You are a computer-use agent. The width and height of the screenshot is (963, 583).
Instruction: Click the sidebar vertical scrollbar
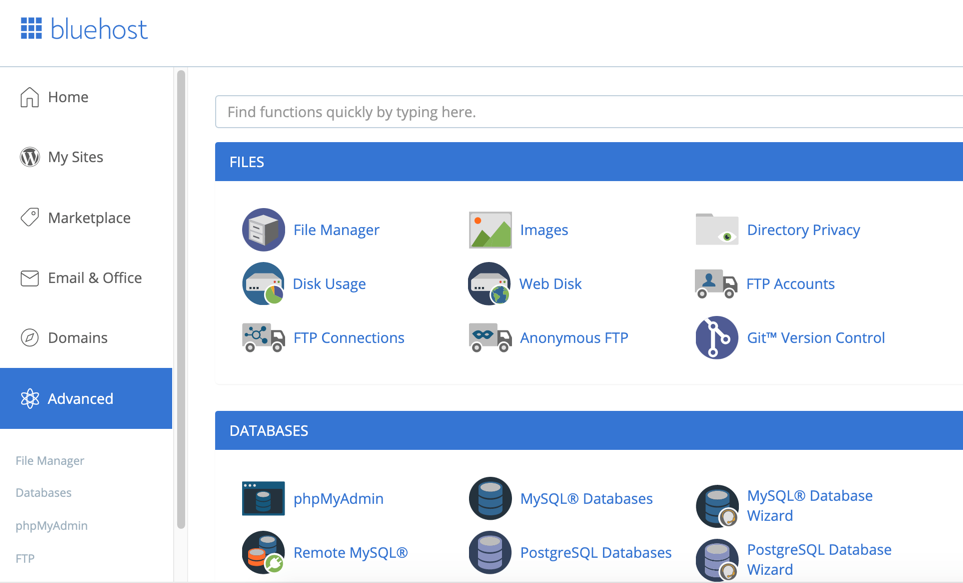181,299
